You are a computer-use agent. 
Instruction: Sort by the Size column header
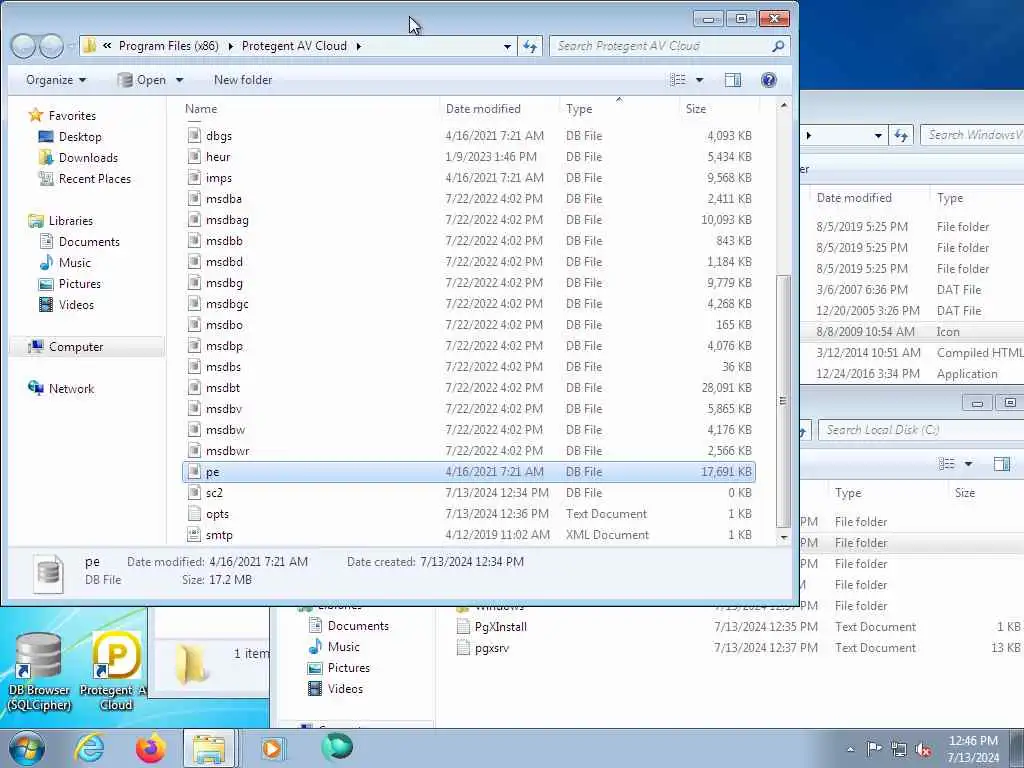(696, 109)
